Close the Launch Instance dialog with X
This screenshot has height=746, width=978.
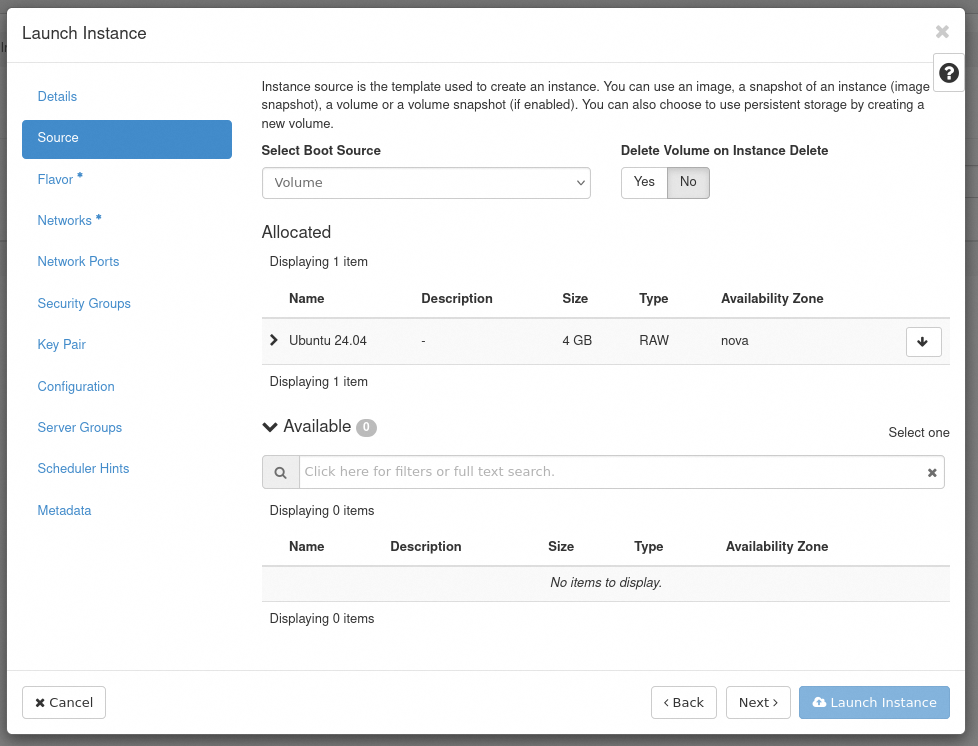tap(942, 32)
